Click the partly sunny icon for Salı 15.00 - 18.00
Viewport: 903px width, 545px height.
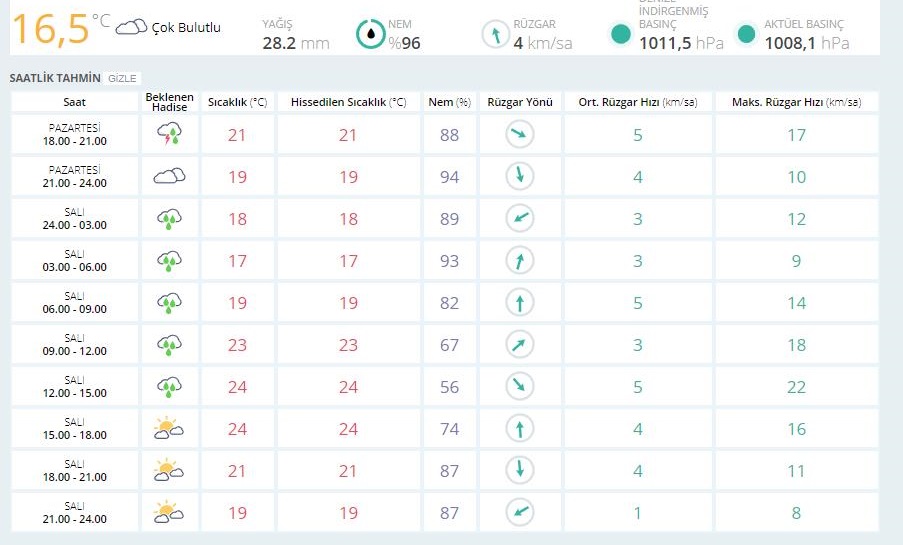(168, 429)
